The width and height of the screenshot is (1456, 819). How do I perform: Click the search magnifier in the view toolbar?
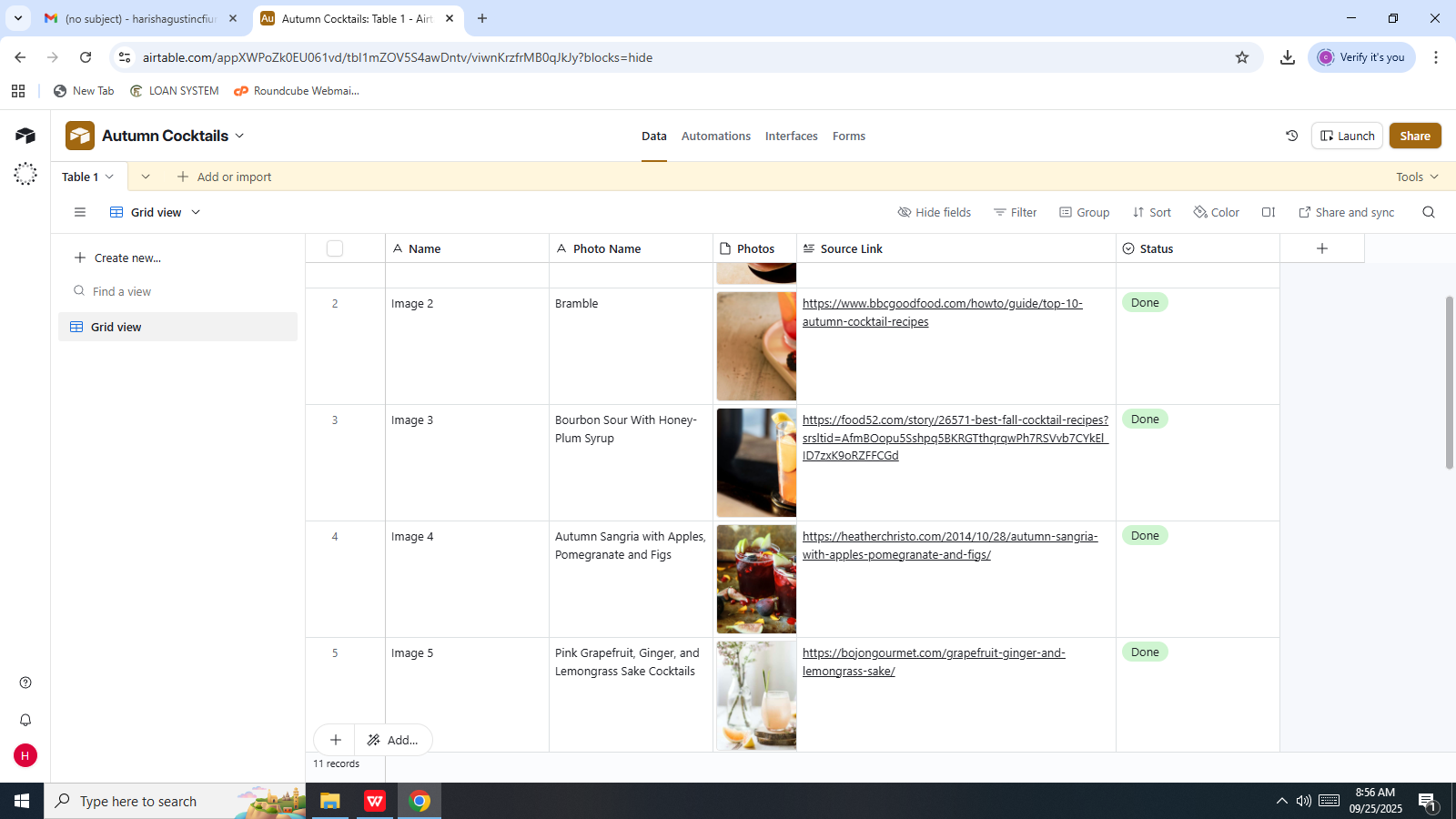[1428, 212]
